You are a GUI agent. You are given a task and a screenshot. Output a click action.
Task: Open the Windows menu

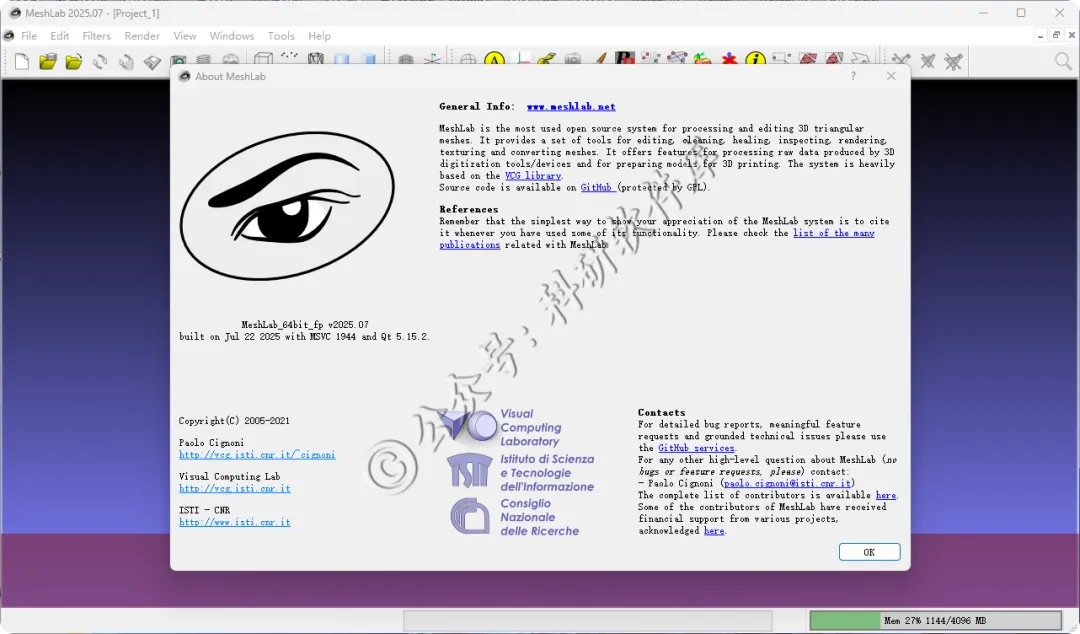(x=231, y=36)
